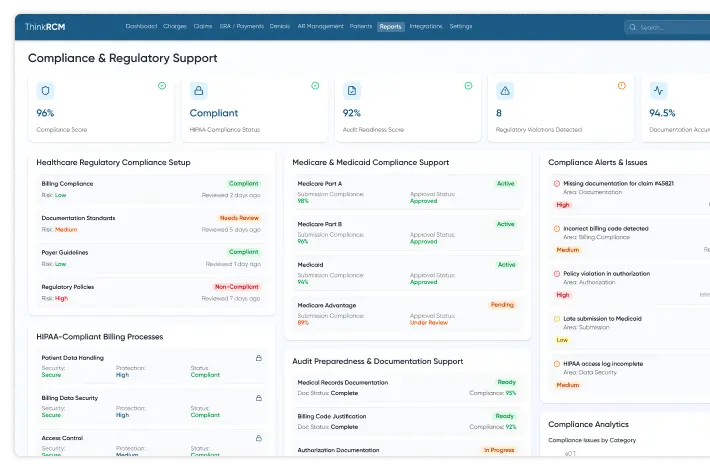Click the Ready badge on Medical Records Documentation
The image size is (710, 470).
(506, 382)
